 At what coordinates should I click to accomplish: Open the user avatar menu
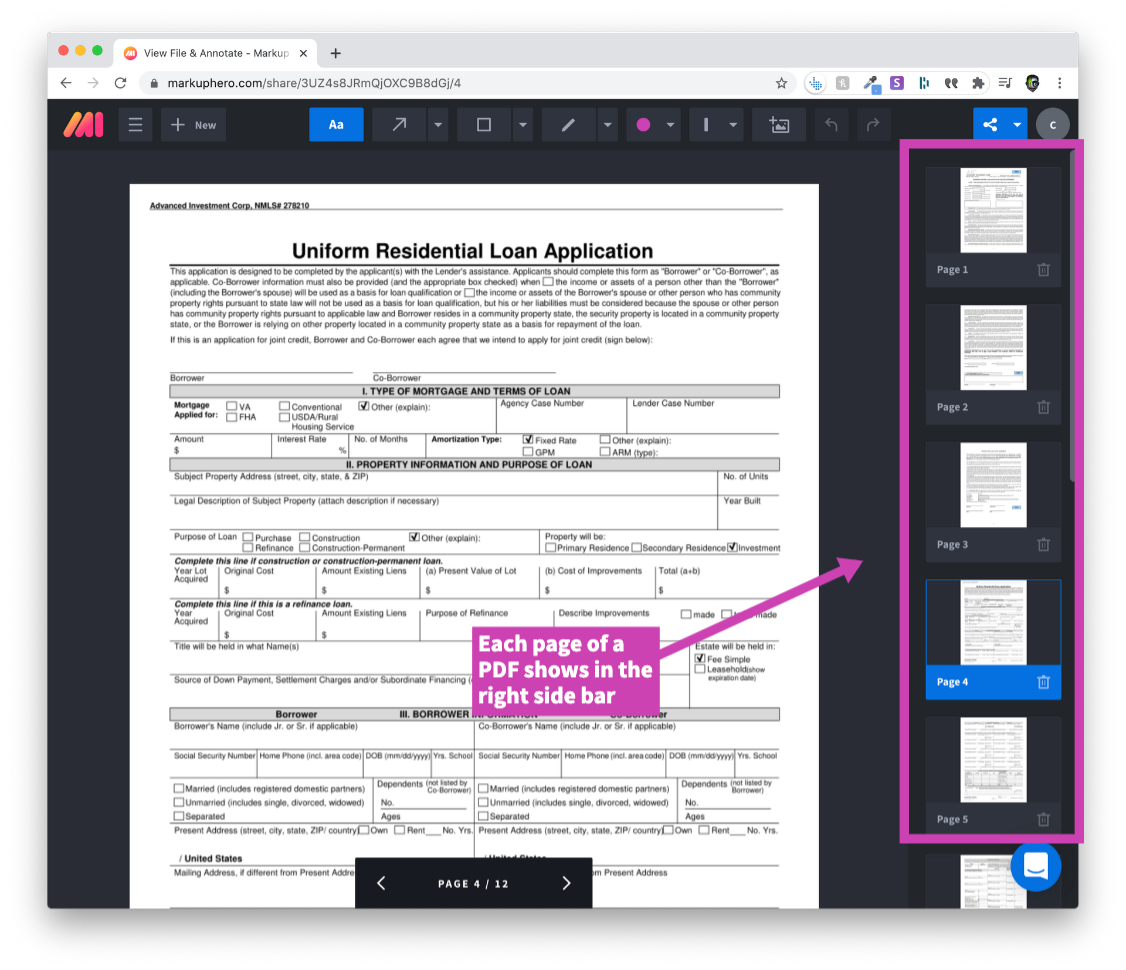pos(1053,125)
